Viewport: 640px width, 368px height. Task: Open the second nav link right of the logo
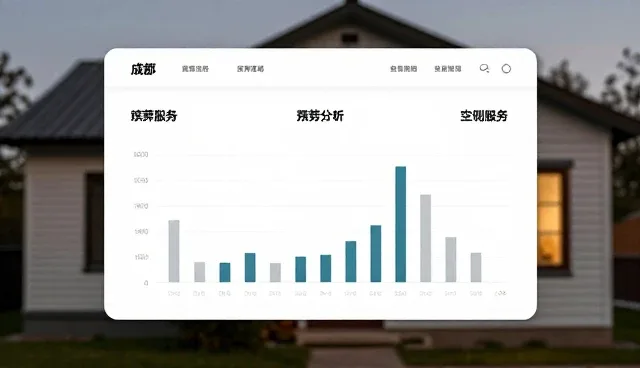click(250, 69)
